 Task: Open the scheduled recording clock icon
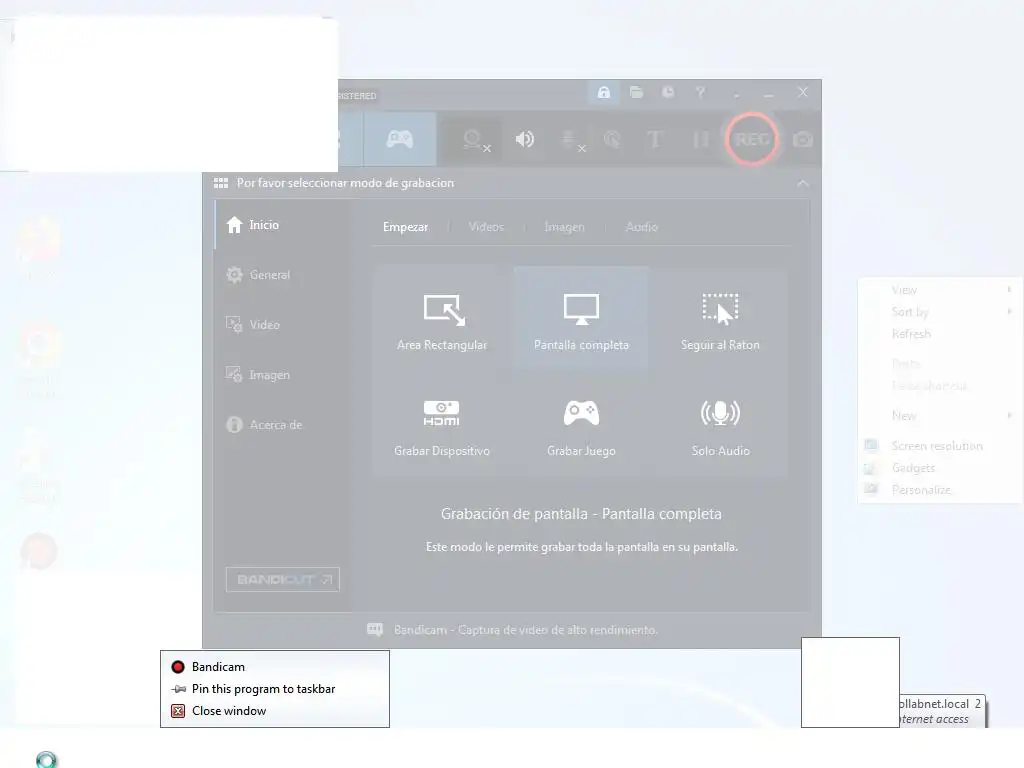coord(668,93)
